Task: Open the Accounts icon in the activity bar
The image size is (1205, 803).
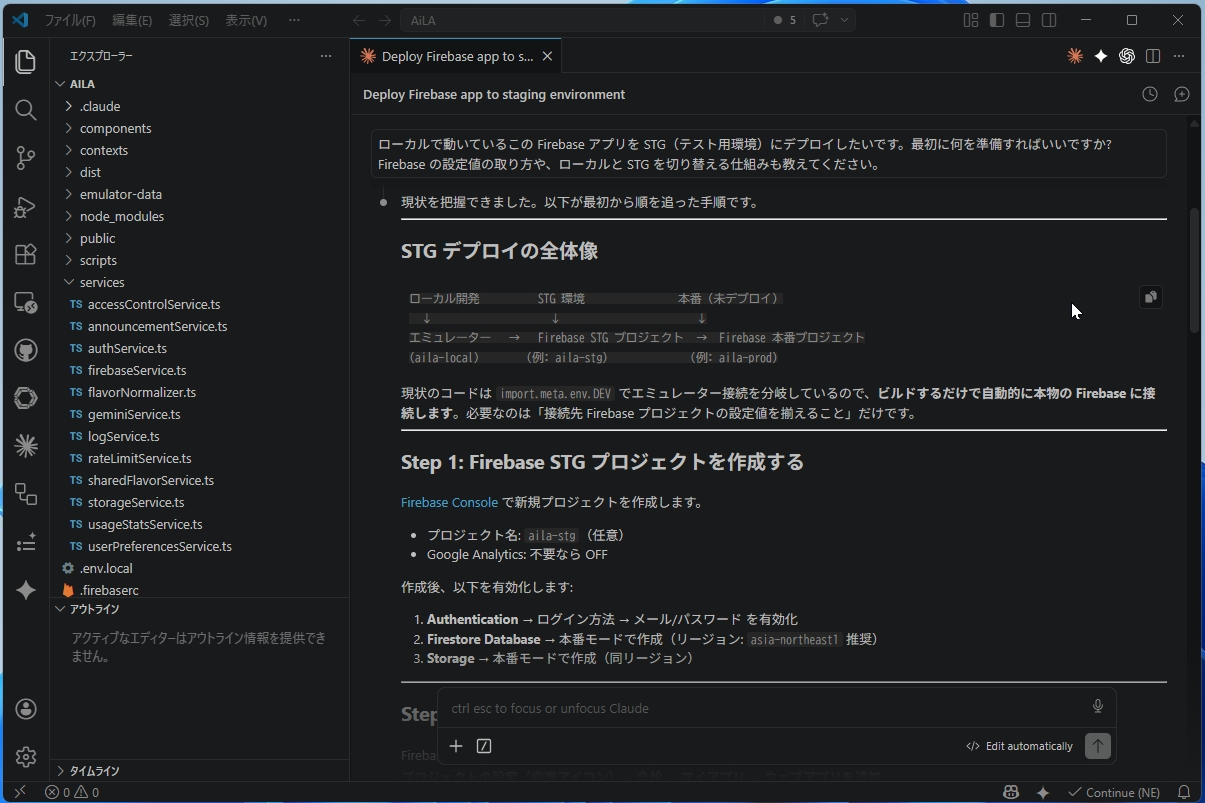Action: coord(26,709)
